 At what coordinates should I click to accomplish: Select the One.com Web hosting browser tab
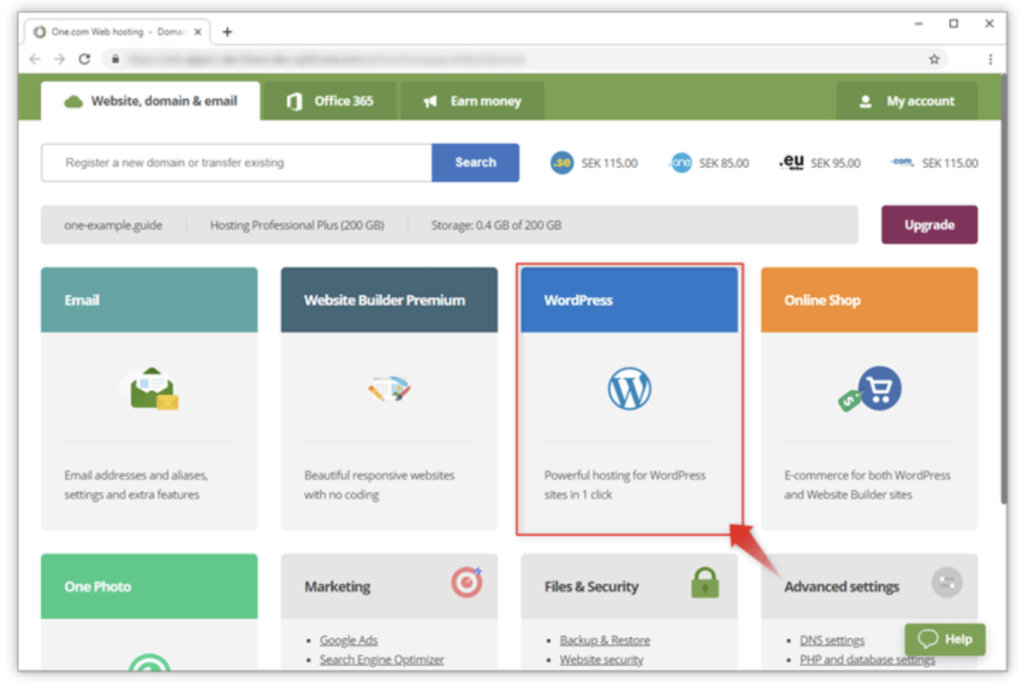point(118,31)
